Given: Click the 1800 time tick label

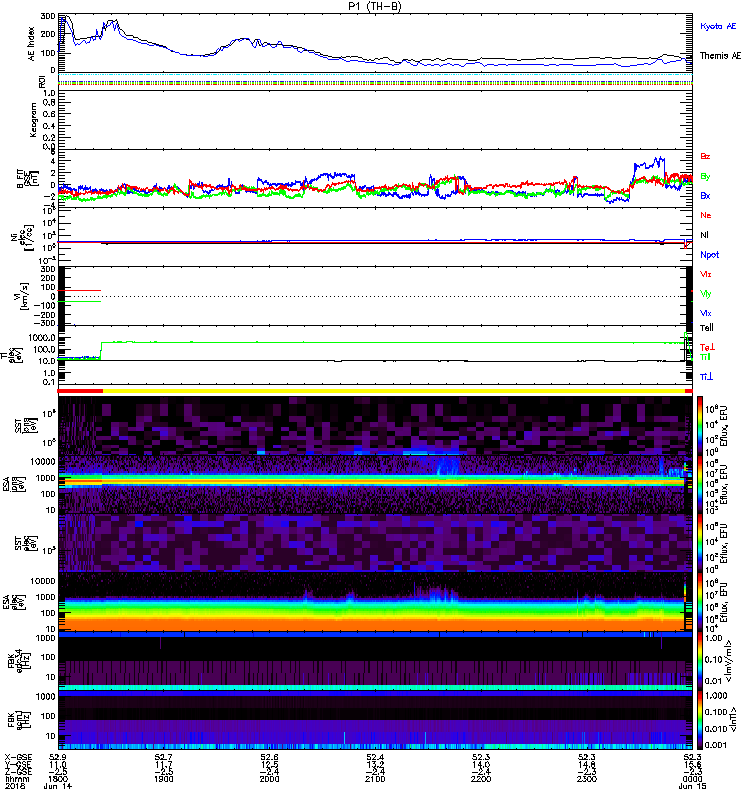Looking at the screenshot, I should 58,779.
